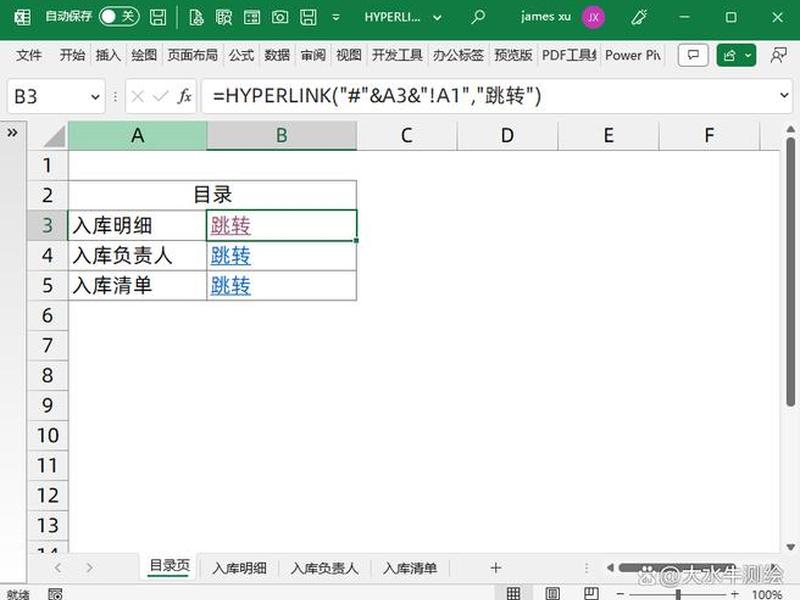
Task: Click the green Share button
Action: [736, 55]
